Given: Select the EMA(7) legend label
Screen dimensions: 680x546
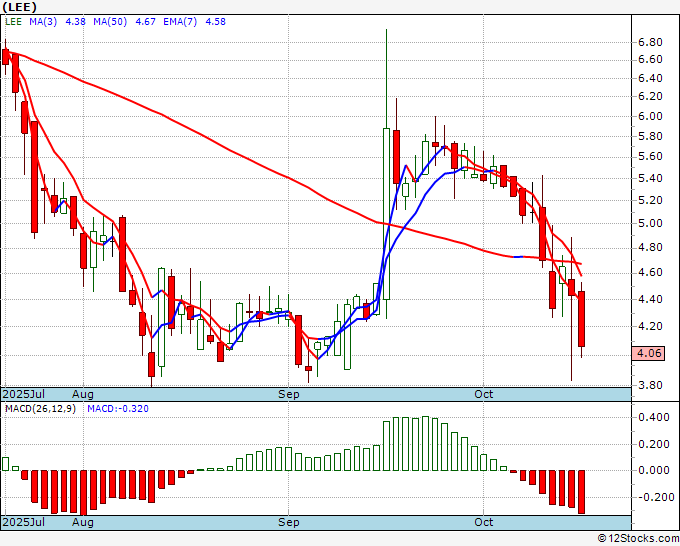Looking at the screenshot, I should tap(180, 22).
